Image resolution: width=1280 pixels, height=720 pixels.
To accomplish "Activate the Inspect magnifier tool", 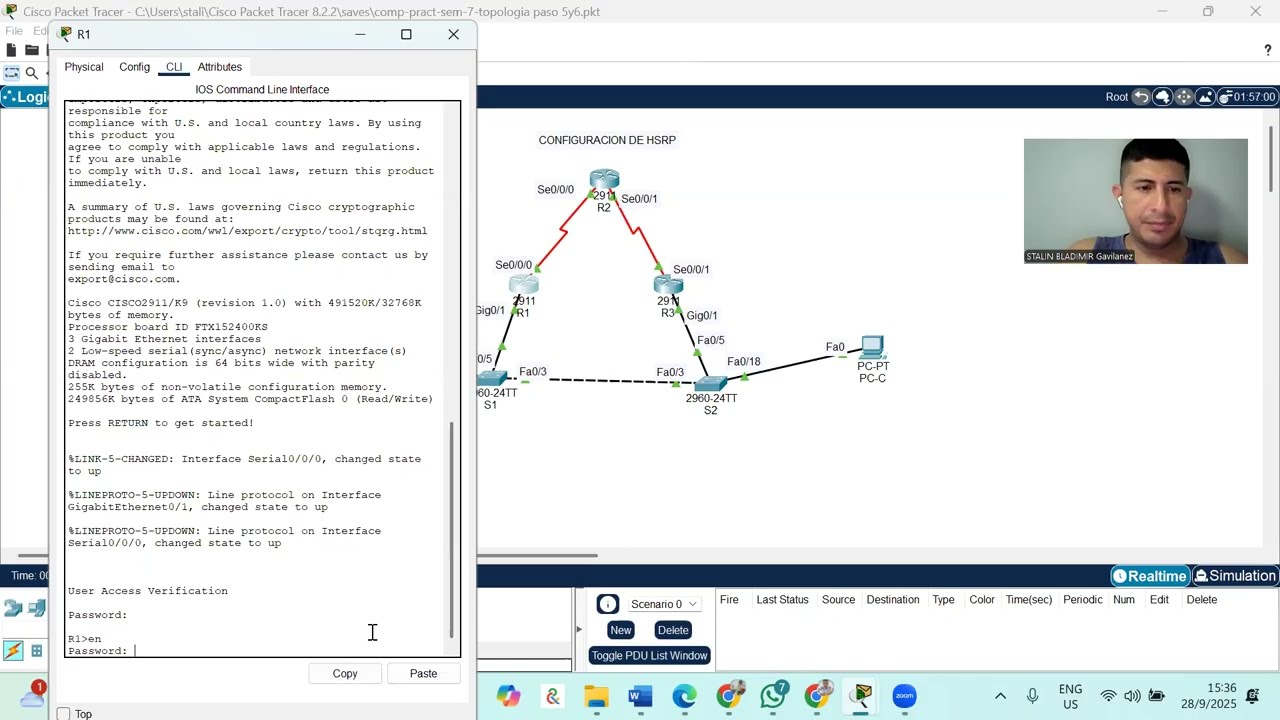I will (32, 73).
